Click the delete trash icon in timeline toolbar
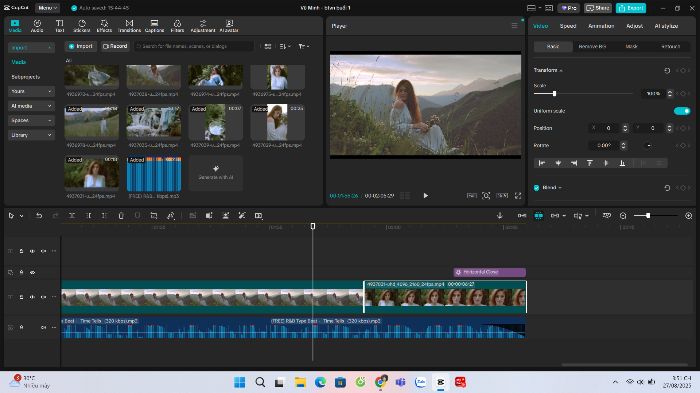 [121, 216]
